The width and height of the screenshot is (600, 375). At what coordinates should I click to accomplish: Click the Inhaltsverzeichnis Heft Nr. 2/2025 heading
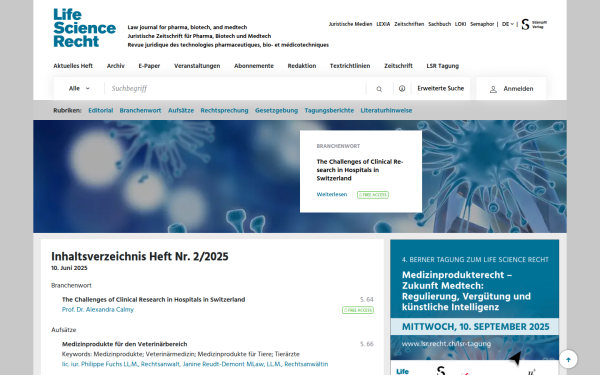tap(140, 256)
